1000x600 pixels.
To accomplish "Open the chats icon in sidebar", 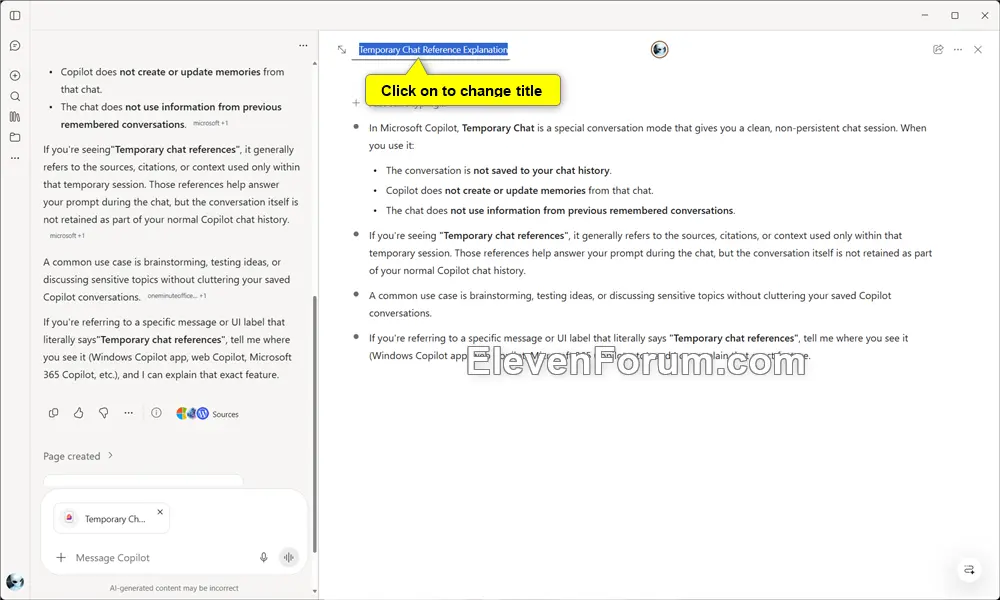I will click(x=15, y=46).
